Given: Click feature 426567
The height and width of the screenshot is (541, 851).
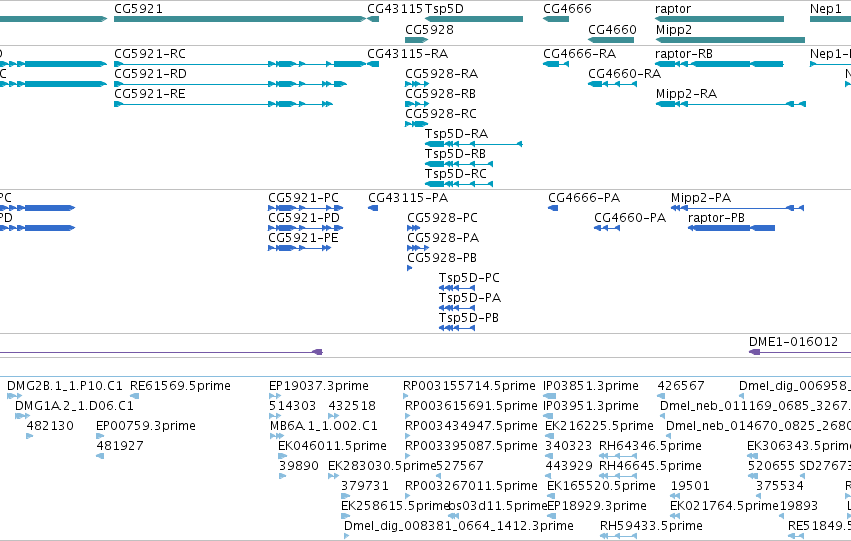Looking at the screenshot, I should coord(681,386).
